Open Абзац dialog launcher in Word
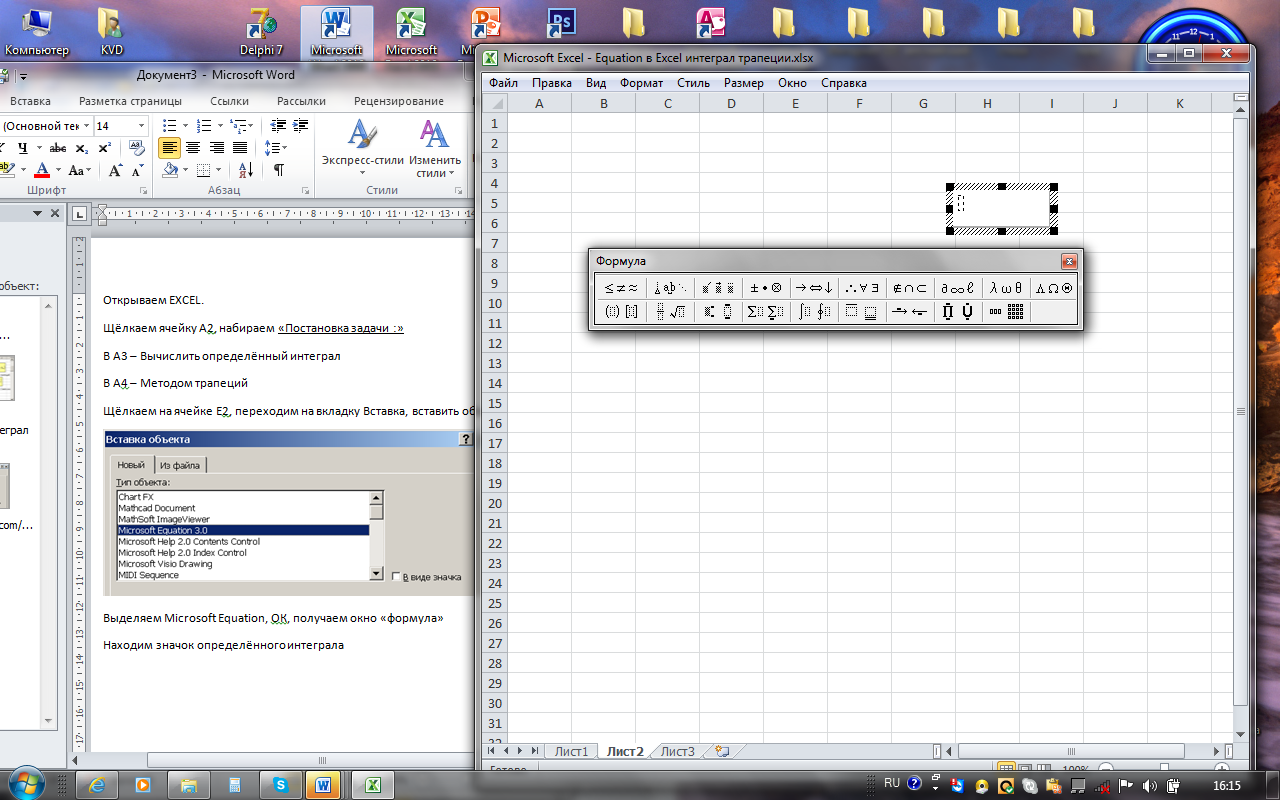1280x800 pixels. [303, 191]
